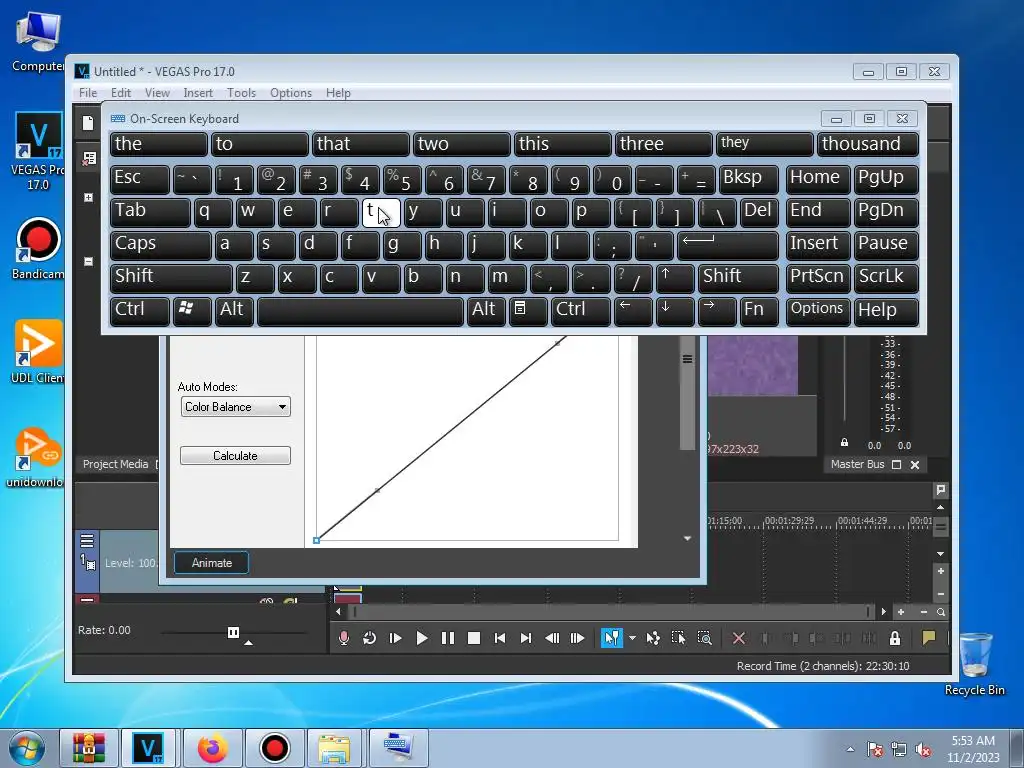Toggle the Lock Envelopes padlock icon
1024x768 pixels.
pos(895,638)
